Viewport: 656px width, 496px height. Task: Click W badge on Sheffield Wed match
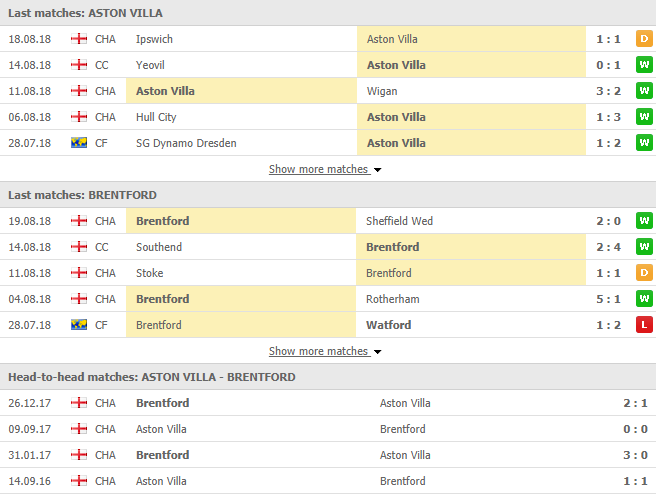[644, 221]
